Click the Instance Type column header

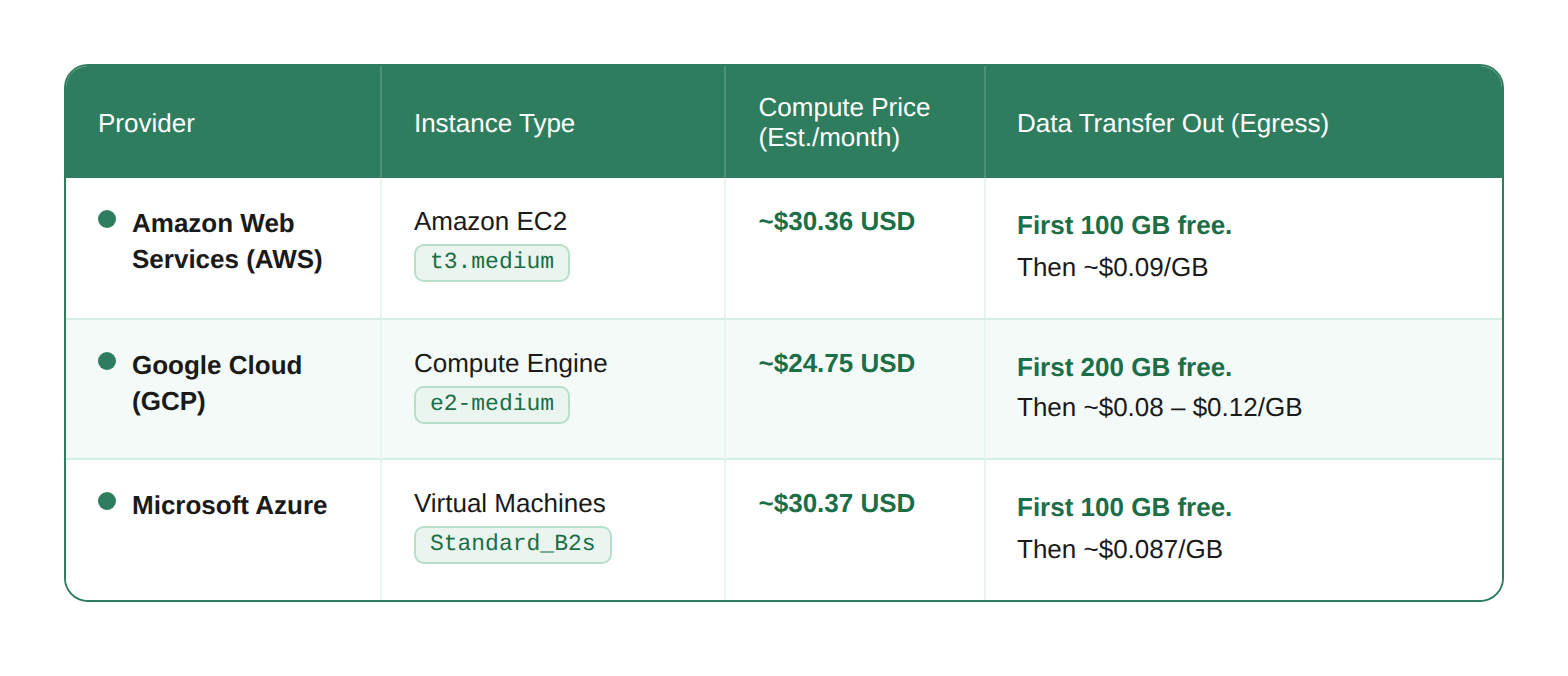click(495, 123)
